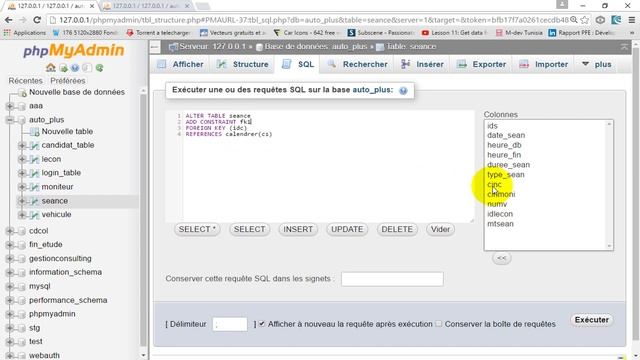Screen dimensions: 640x360
Task: Open phpmyadmin database in tree
Action: (x=52, y=314)
